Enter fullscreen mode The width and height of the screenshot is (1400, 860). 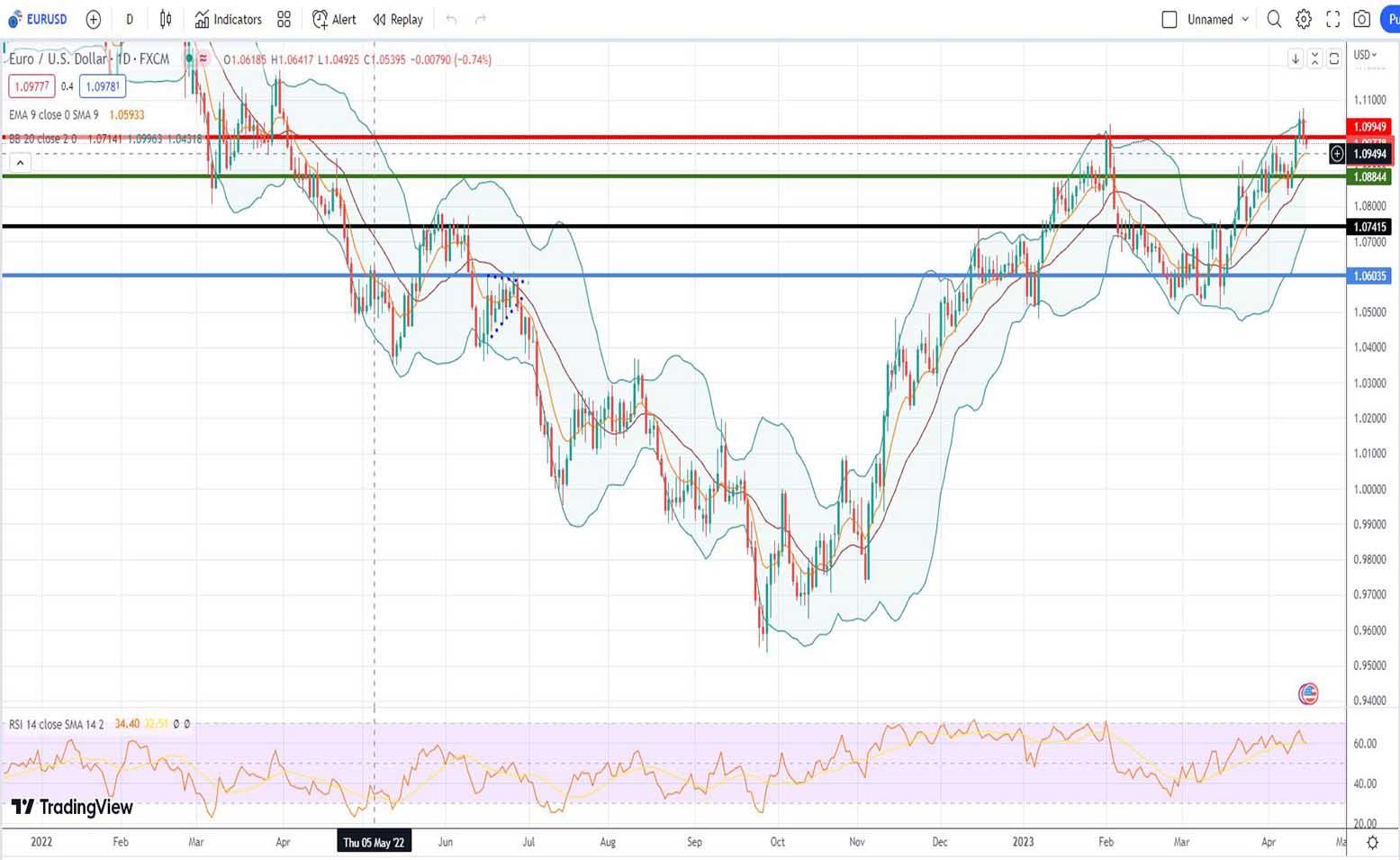tap(1332, 19)
